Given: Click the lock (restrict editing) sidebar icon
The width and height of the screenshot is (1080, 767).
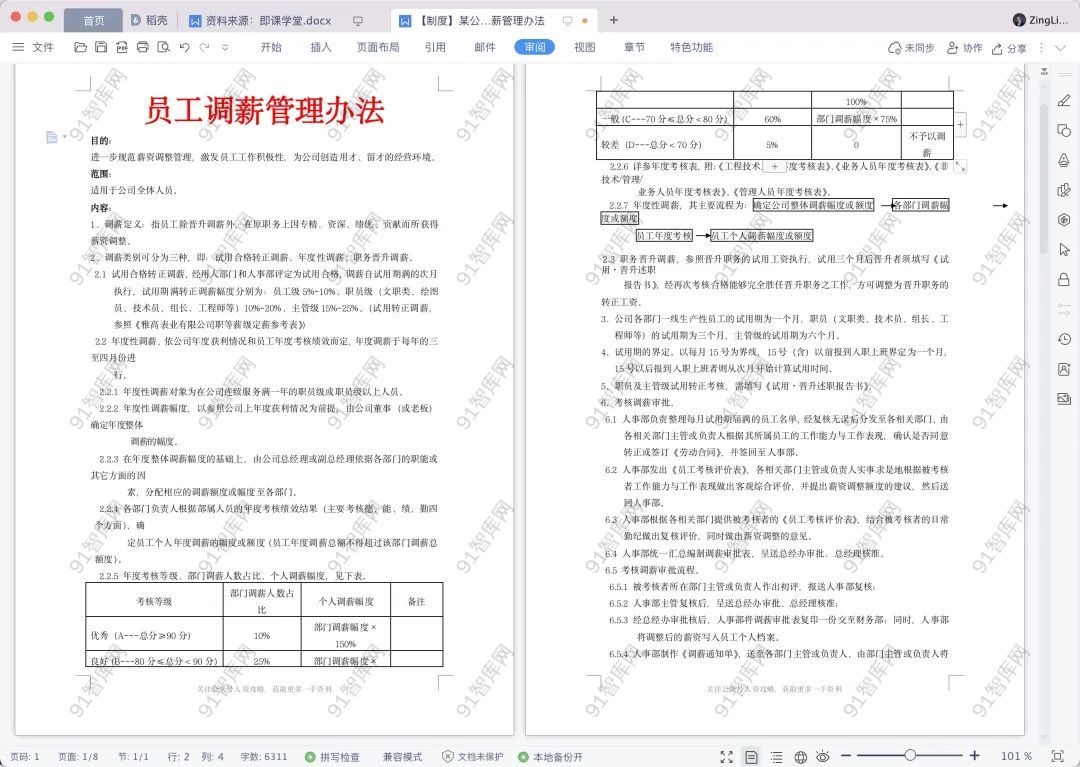Looking at the screenshot, I should click(x=1063, y=279).
